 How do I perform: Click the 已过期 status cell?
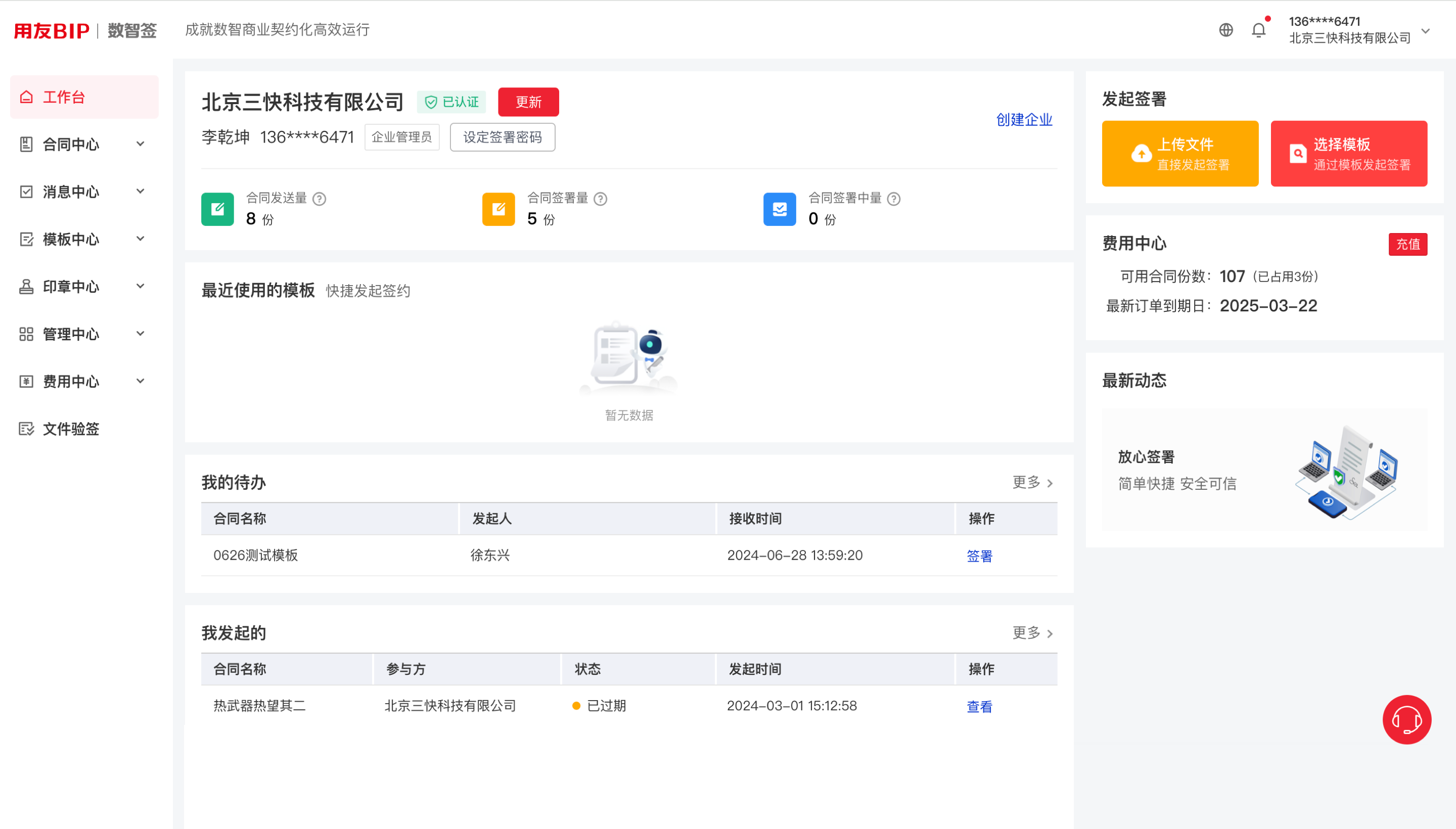(x=599, y=706)
